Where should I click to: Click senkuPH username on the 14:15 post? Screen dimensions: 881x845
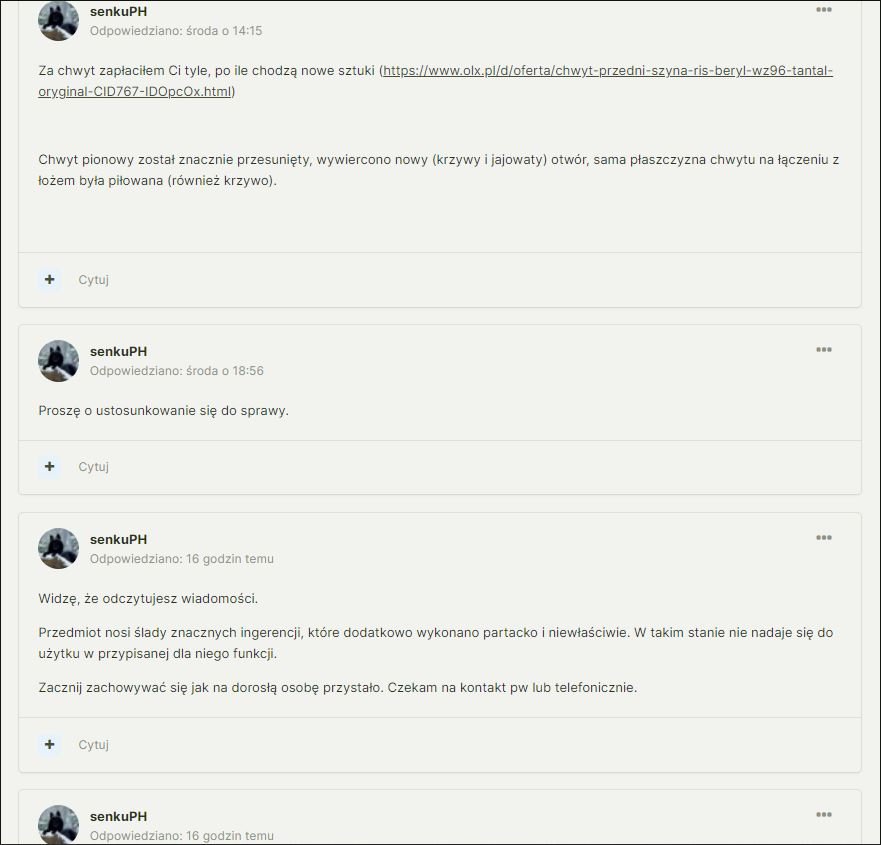tap(119, 11)
